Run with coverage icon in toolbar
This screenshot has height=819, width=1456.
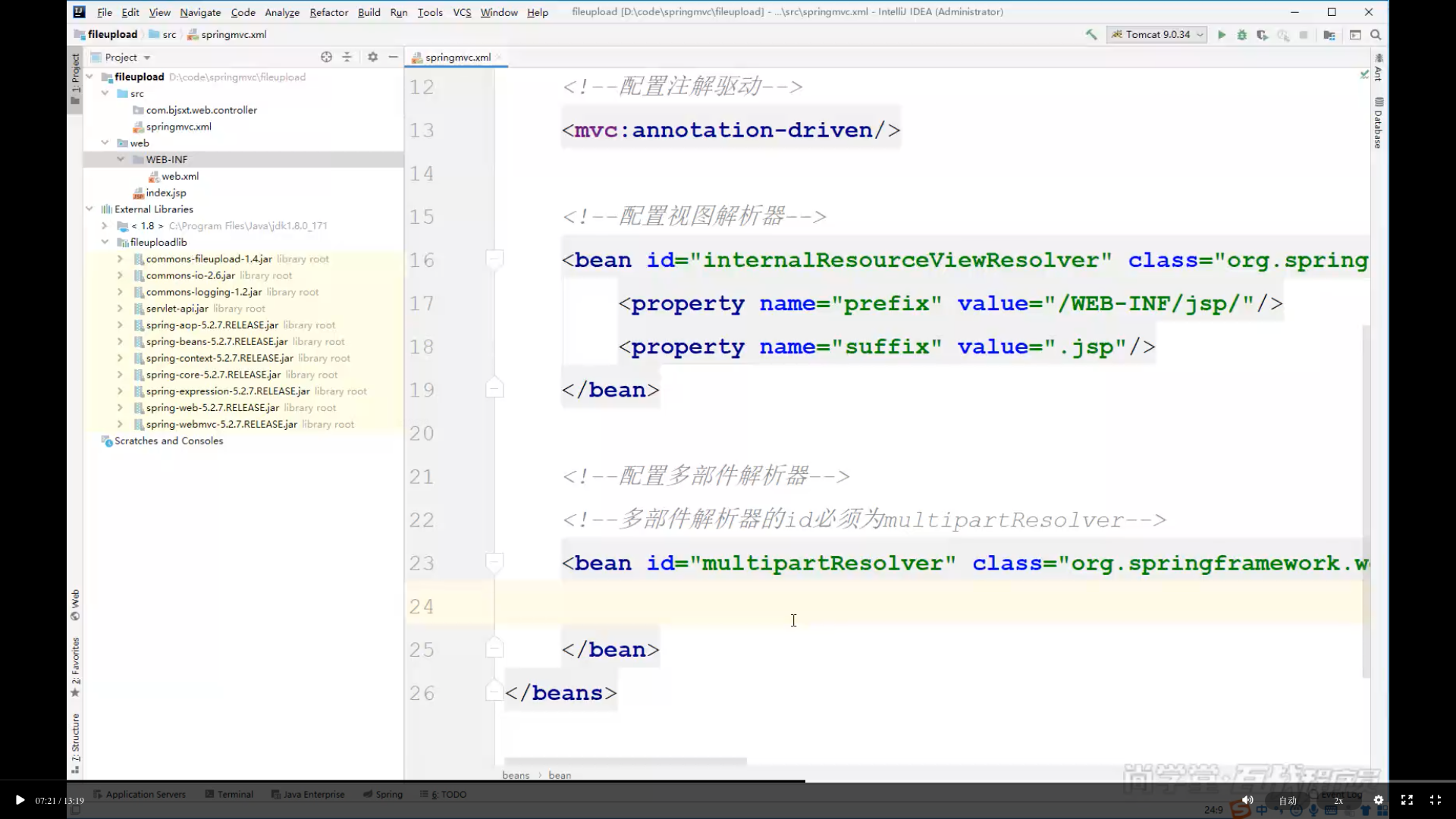pyautogui.click(x=1263, y=35)
